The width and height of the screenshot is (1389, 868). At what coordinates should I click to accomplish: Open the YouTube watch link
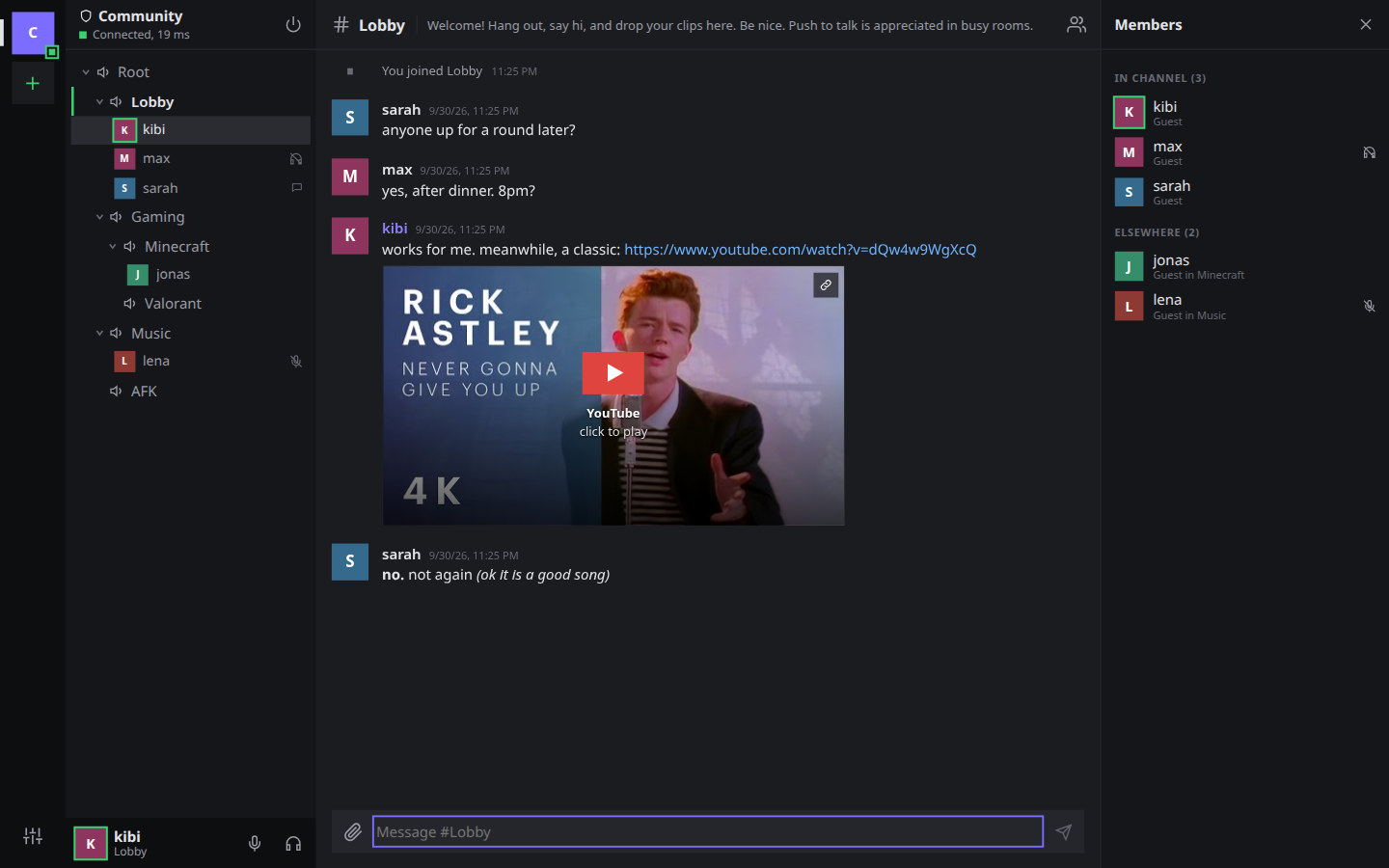click(800, 250)
